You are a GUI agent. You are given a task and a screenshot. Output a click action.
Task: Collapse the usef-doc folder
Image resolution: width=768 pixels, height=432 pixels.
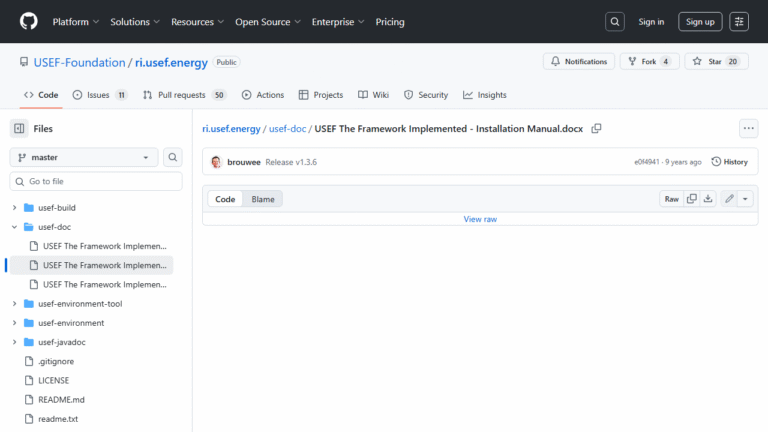15,227
